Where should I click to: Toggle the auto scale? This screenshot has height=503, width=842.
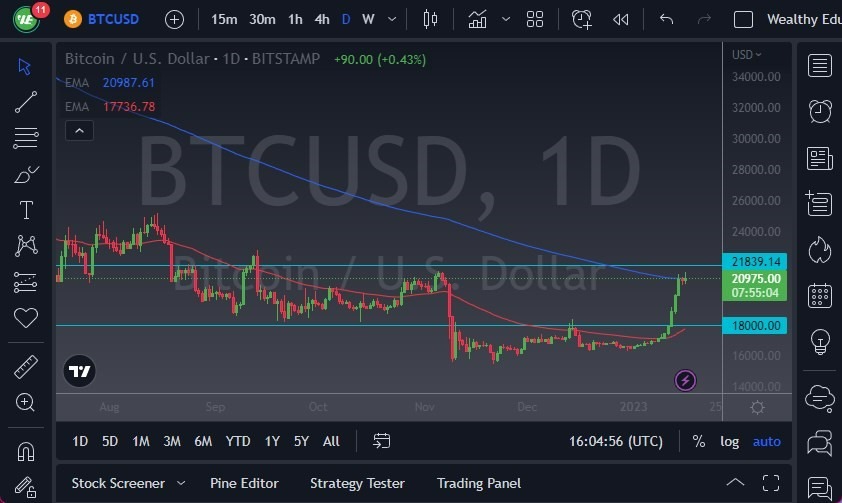coord(767,441)
